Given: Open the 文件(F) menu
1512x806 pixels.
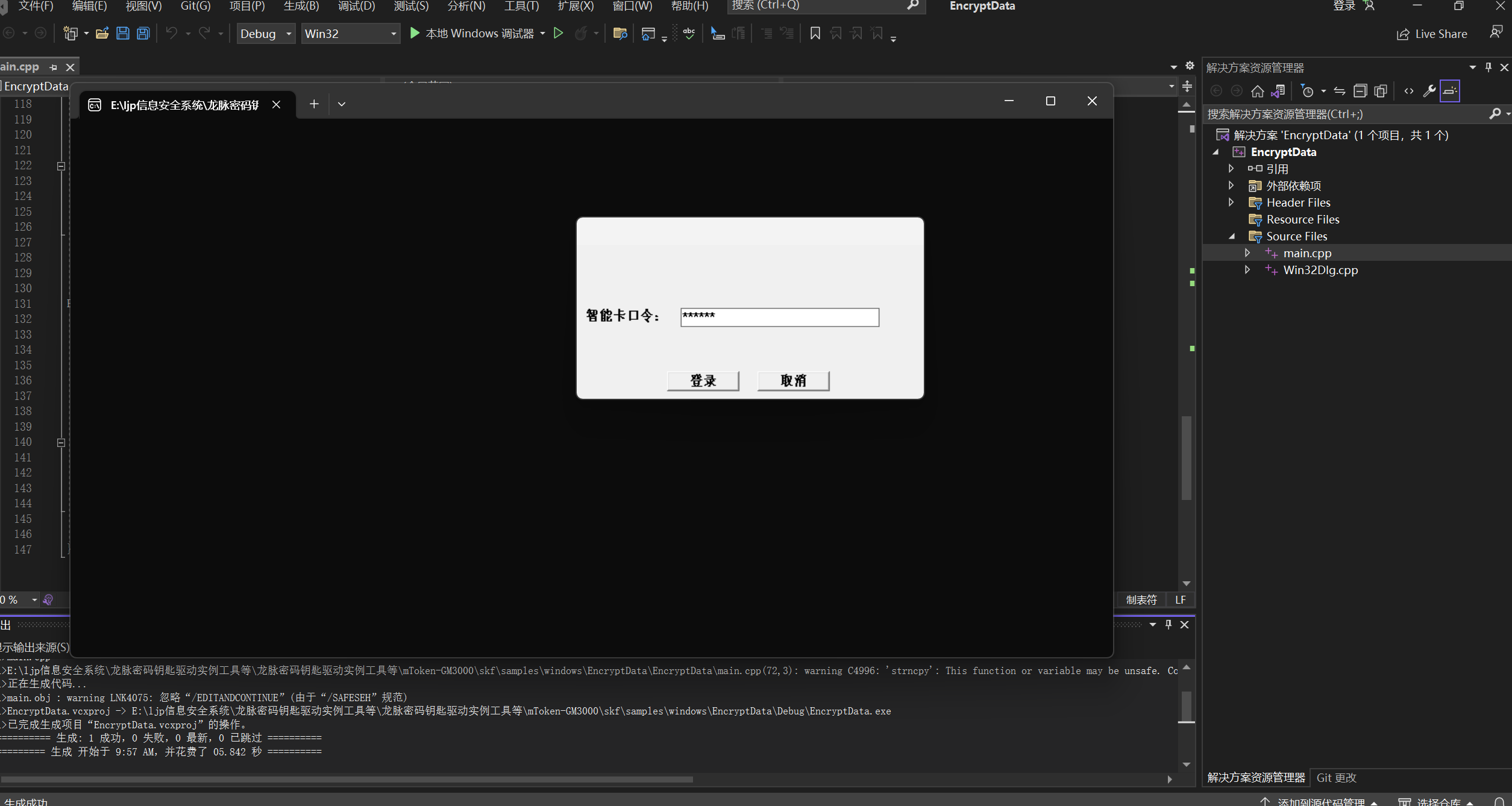Looking at the screenshot, I should point(35,6).
